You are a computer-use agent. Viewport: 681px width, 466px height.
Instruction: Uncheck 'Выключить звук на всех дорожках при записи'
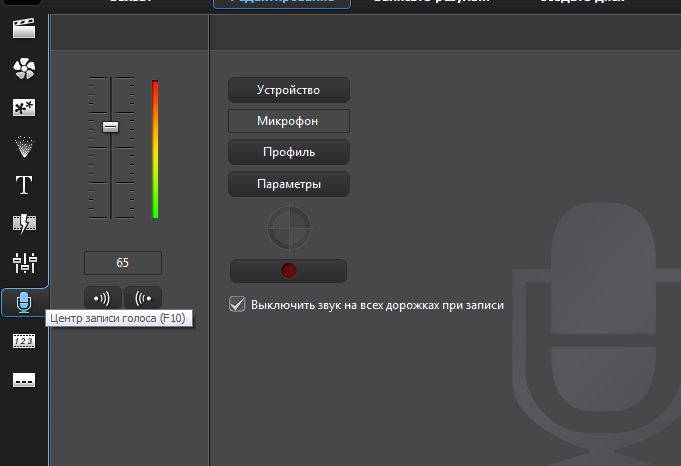(237, 303)
